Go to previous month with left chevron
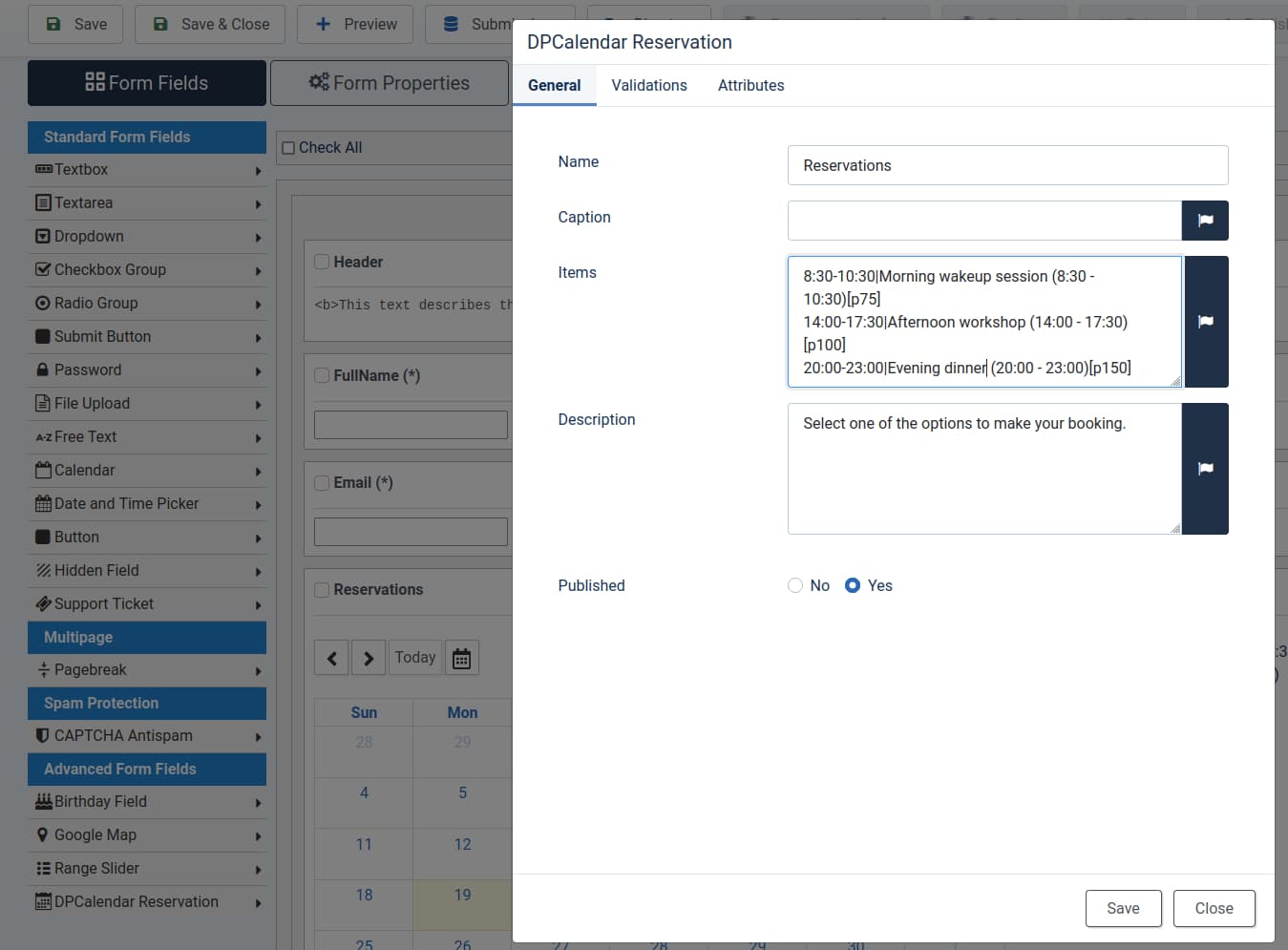Viewport: 1288px width, 950px height. click(331, 658)
